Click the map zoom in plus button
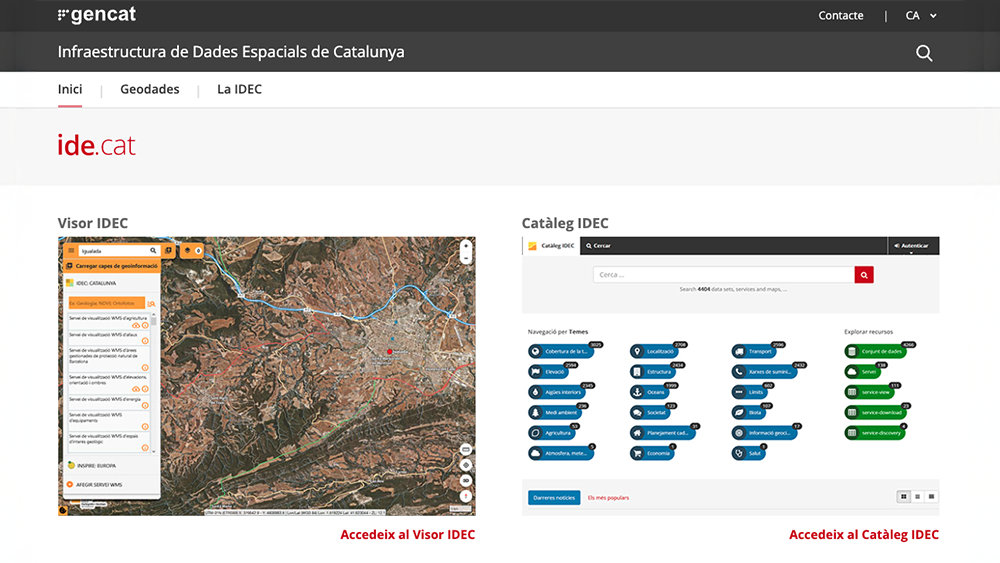Screen dimensions: 1000x563 pos(466,245)
